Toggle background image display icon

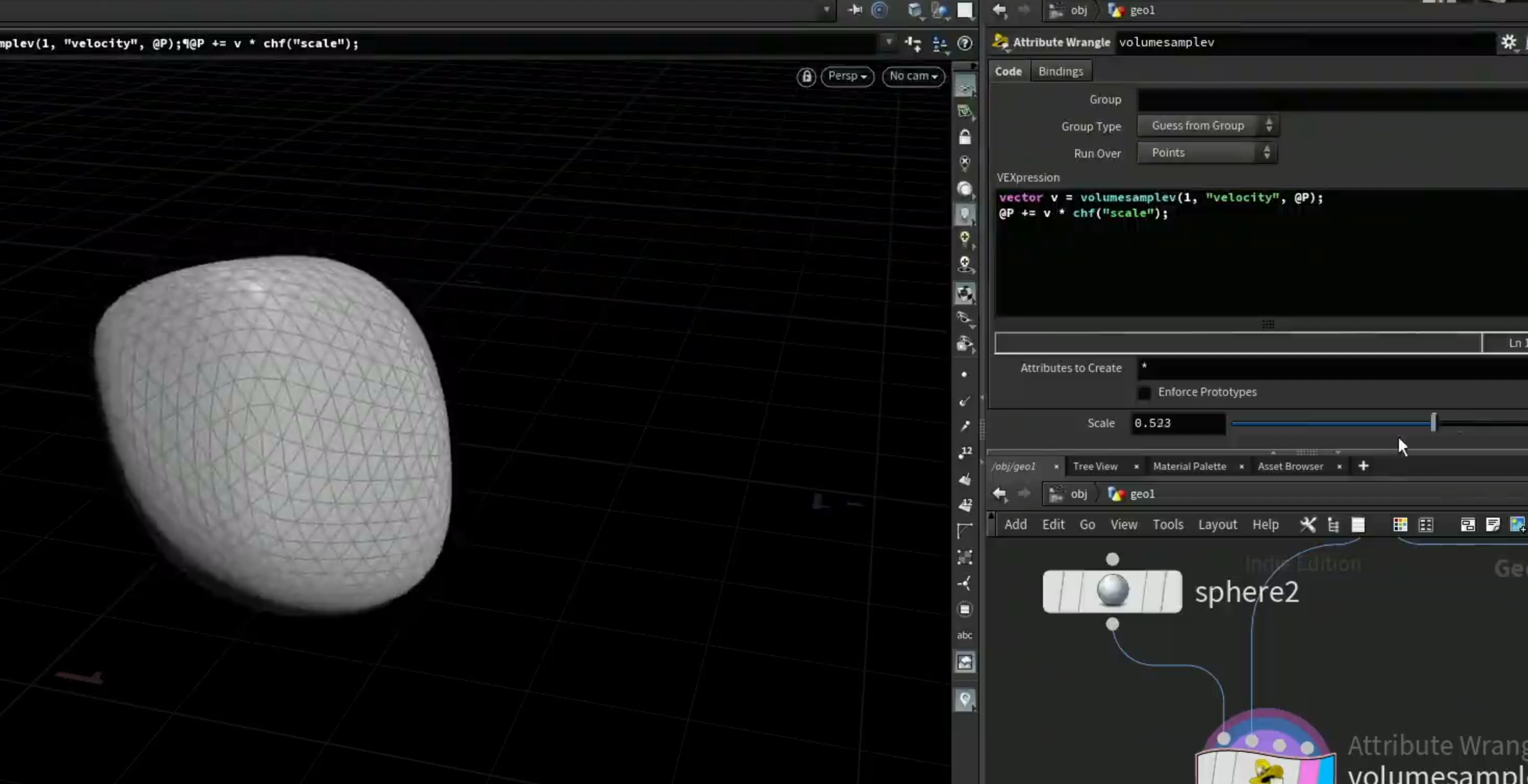(965, 662)
